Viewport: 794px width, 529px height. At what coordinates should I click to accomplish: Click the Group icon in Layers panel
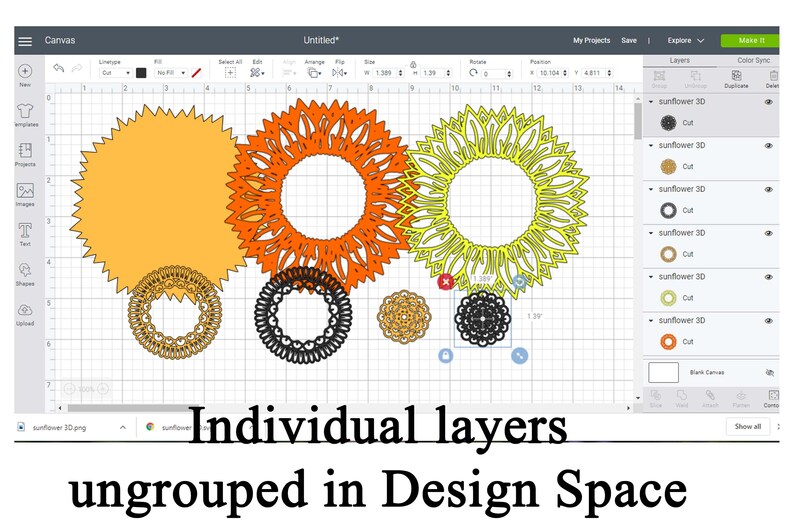tap(659, 76)
